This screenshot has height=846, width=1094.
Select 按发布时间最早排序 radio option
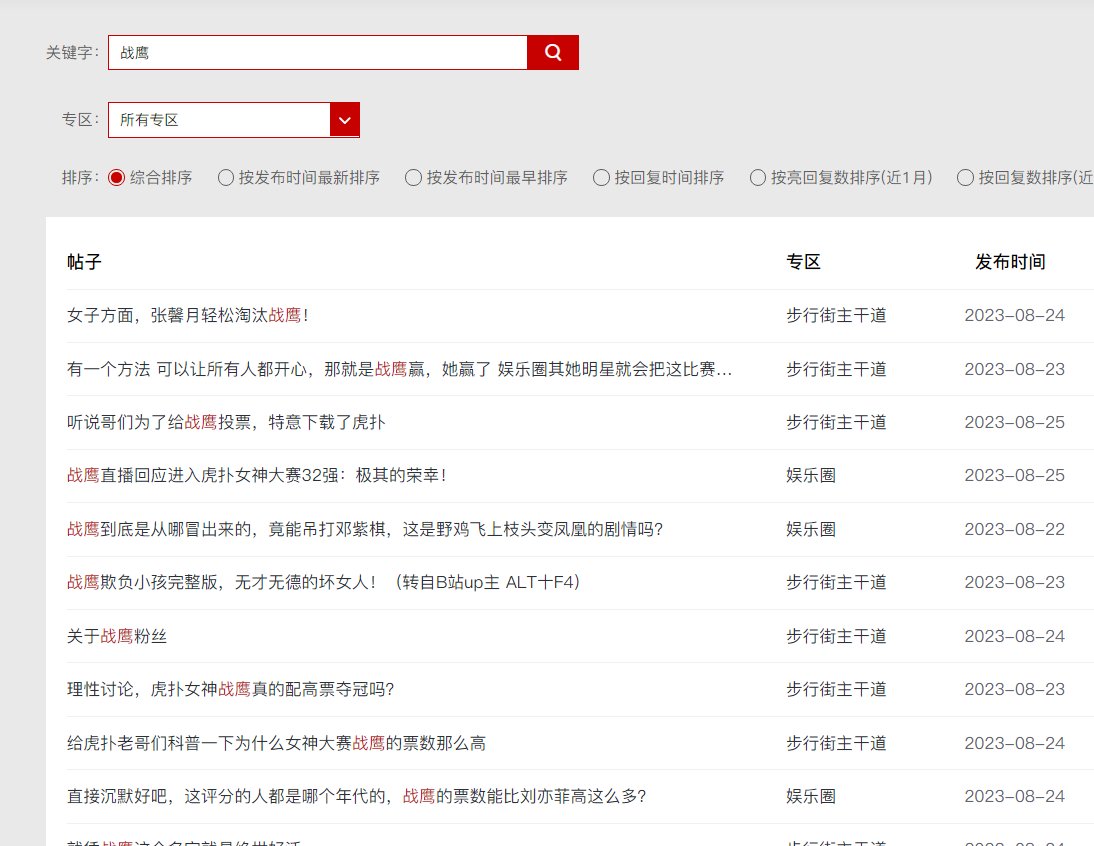tap(413, 178)
